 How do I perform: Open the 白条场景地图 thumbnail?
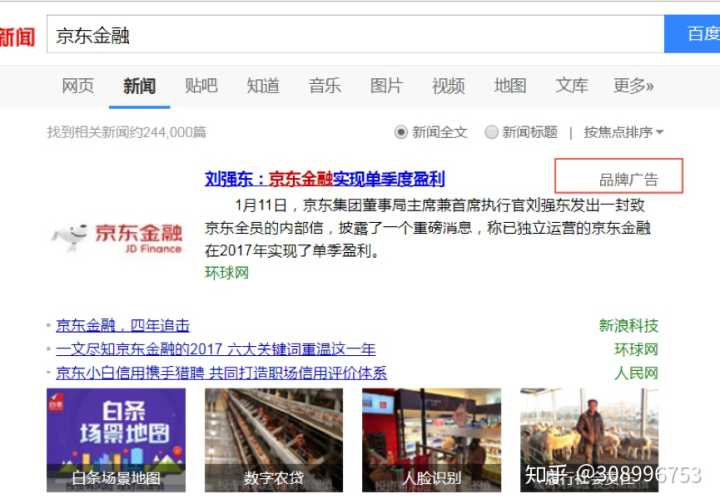click(116, 440)
